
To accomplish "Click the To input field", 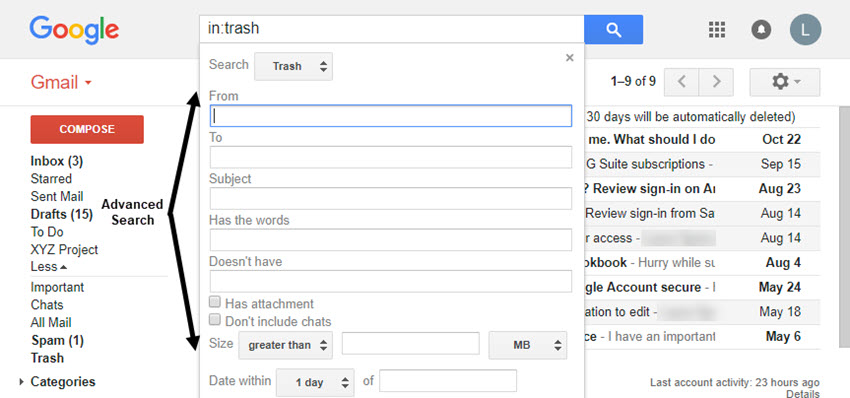I will pyautogui.click(x=391, y=157).
